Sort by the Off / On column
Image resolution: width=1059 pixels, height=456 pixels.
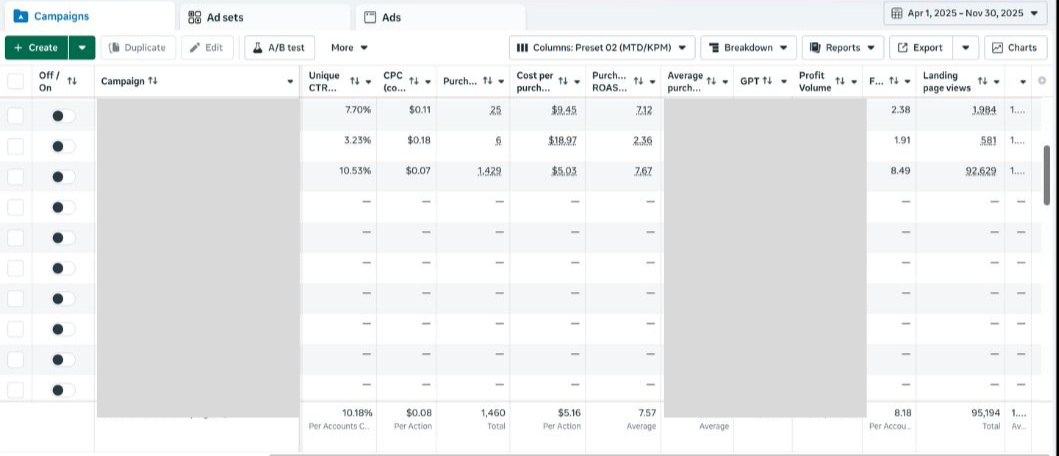pyautogui.click(x=72, y=81)
